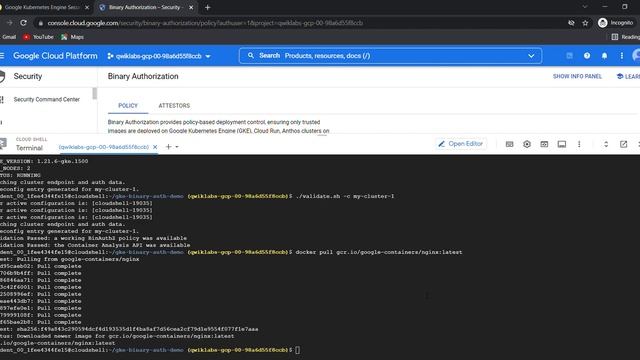
Task: Close the Cloud Shell terminal session tab
Action: pyautogui.click(x=155, y=147)
